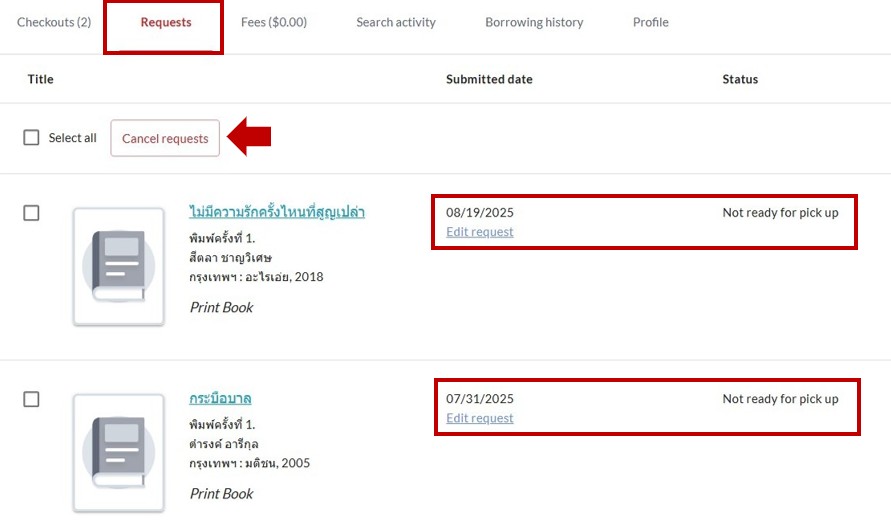Go to the Fees ($0.00) tab
The image size is (891, 522).
click(x=274, y=22)
